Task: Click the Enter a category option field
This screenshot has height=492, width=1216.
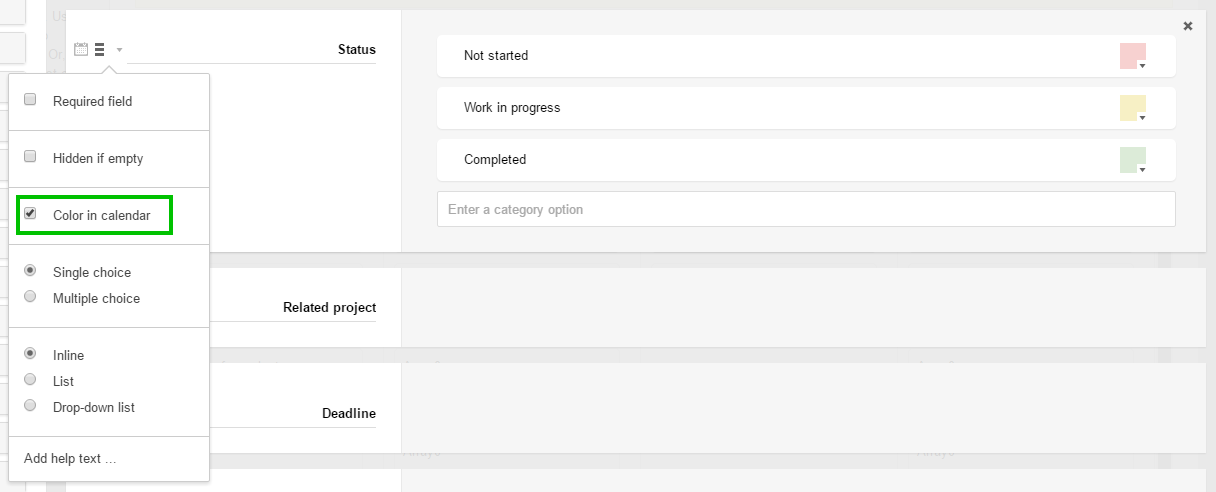Action: [806, 209]
